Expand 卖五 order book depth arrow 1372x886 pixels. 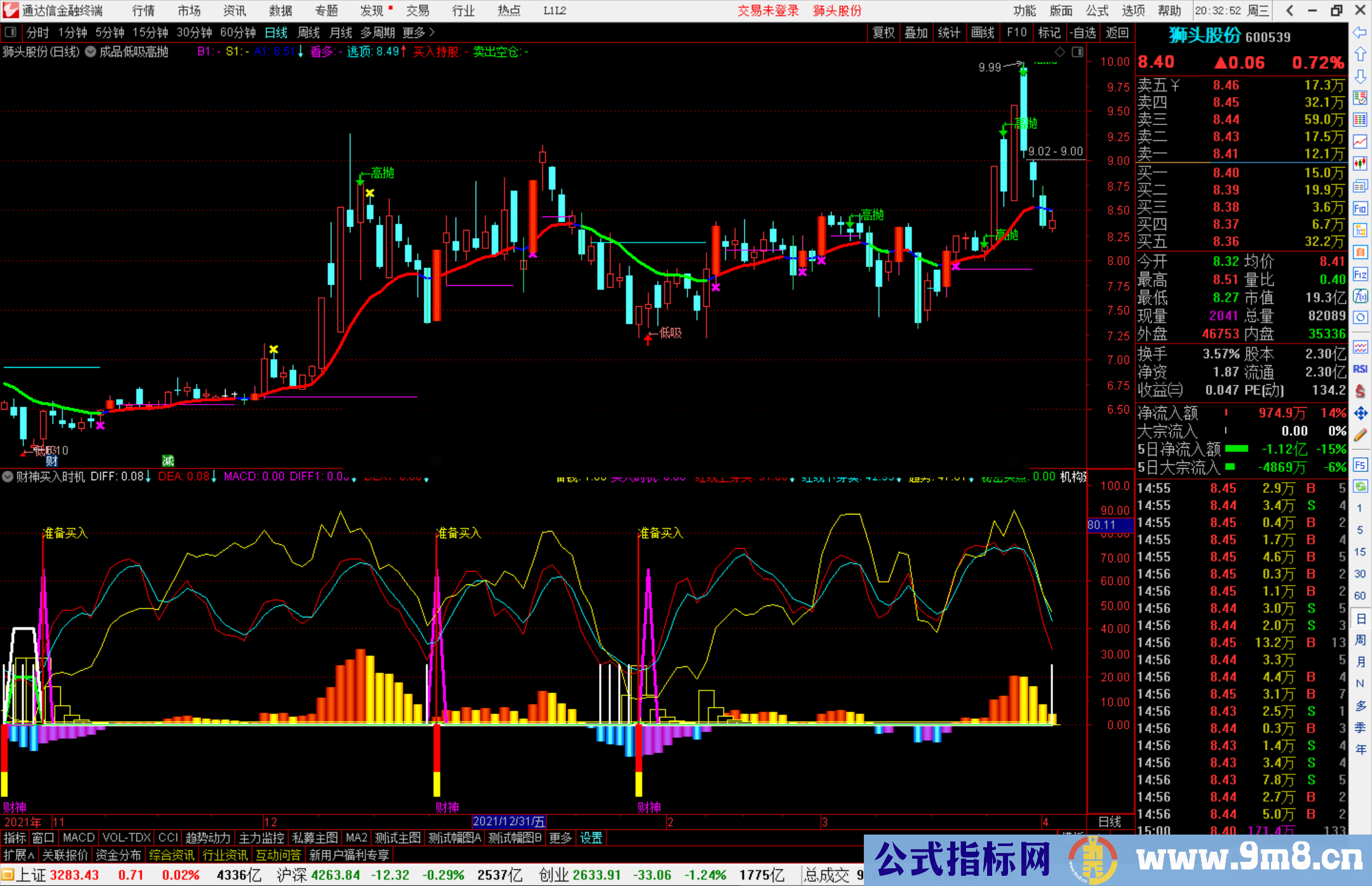[1175, 85]
